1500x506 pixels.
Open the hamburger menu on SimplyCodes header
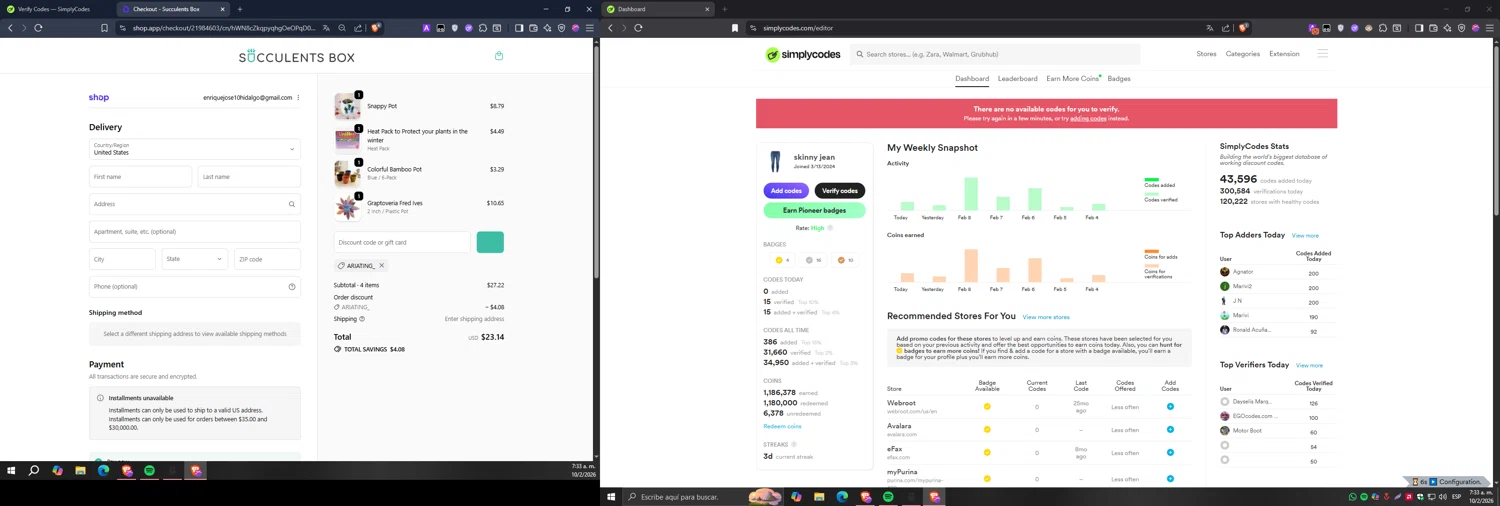[x=1322, y=54]
